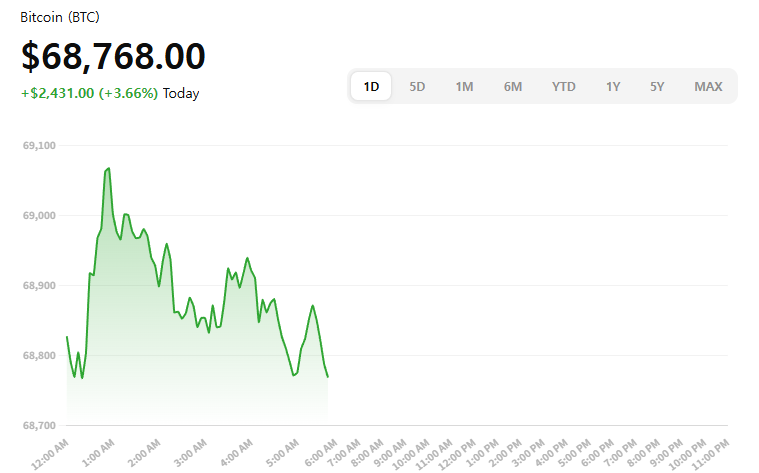Show MAX price history
759x473 pixels.
tap(708, 86)
